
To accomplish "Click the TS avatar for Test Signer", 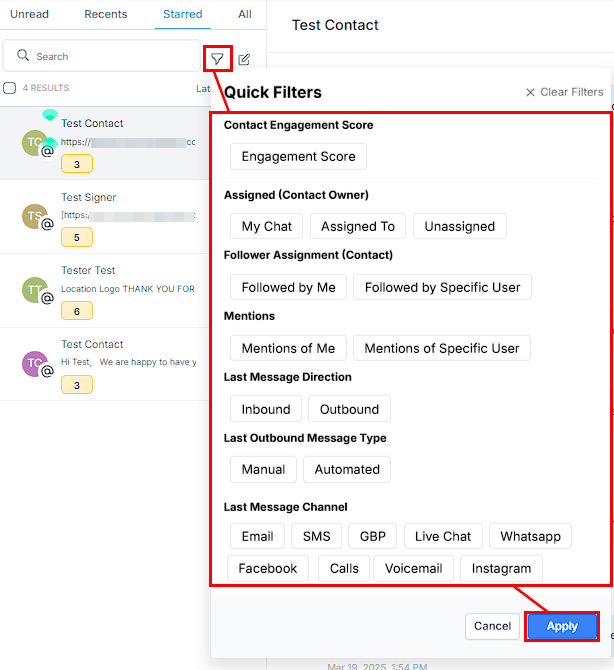I will click(x=35, y=216).
